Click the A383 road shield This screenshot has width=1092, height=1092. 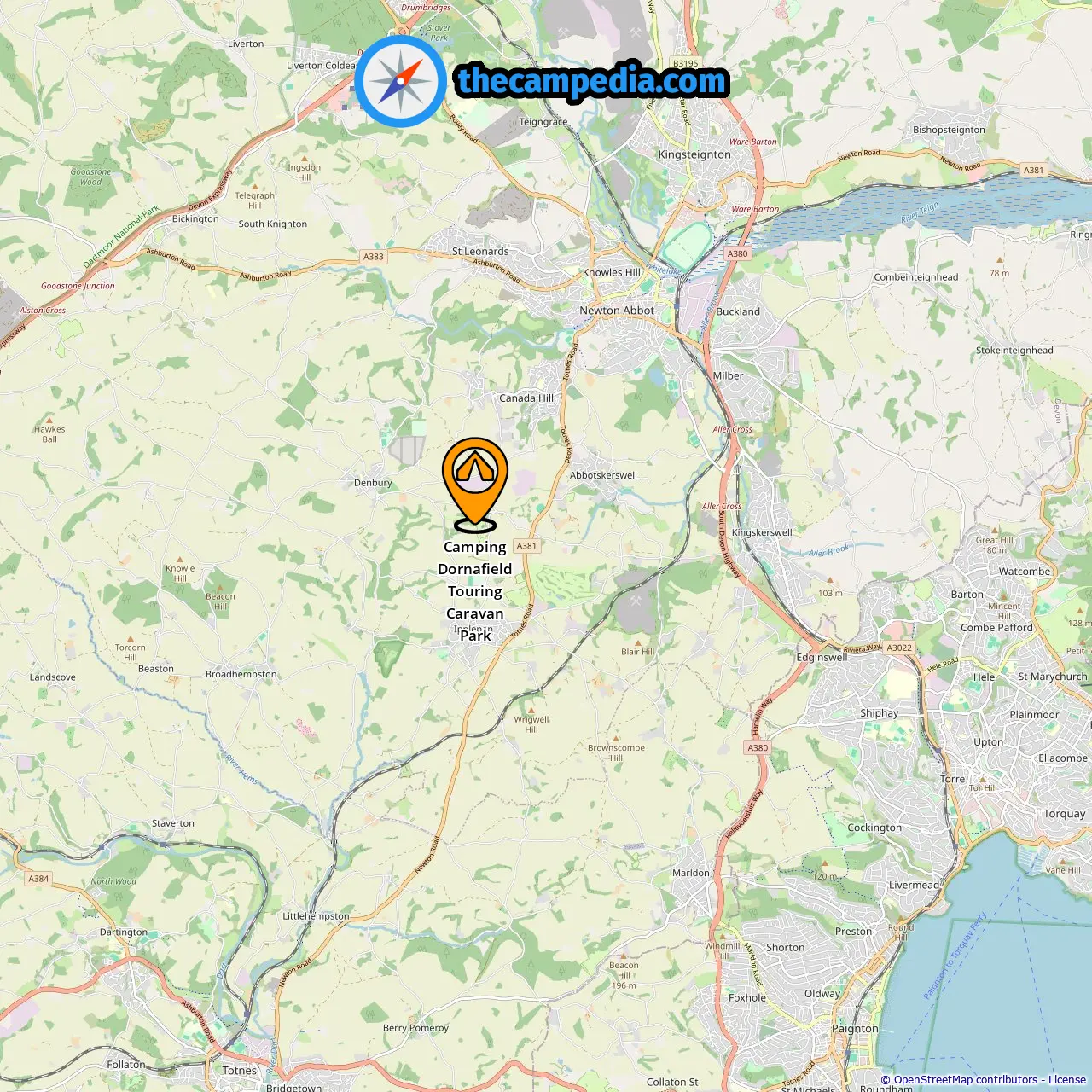(374, 256)
